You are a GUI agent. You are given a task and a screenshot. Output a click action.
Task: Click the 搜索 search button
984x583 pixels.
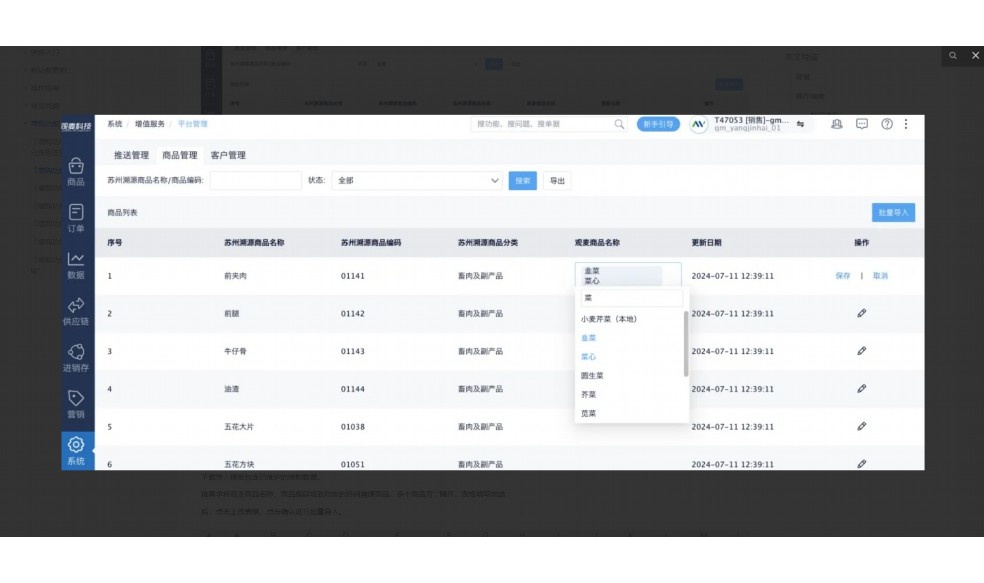521,180
